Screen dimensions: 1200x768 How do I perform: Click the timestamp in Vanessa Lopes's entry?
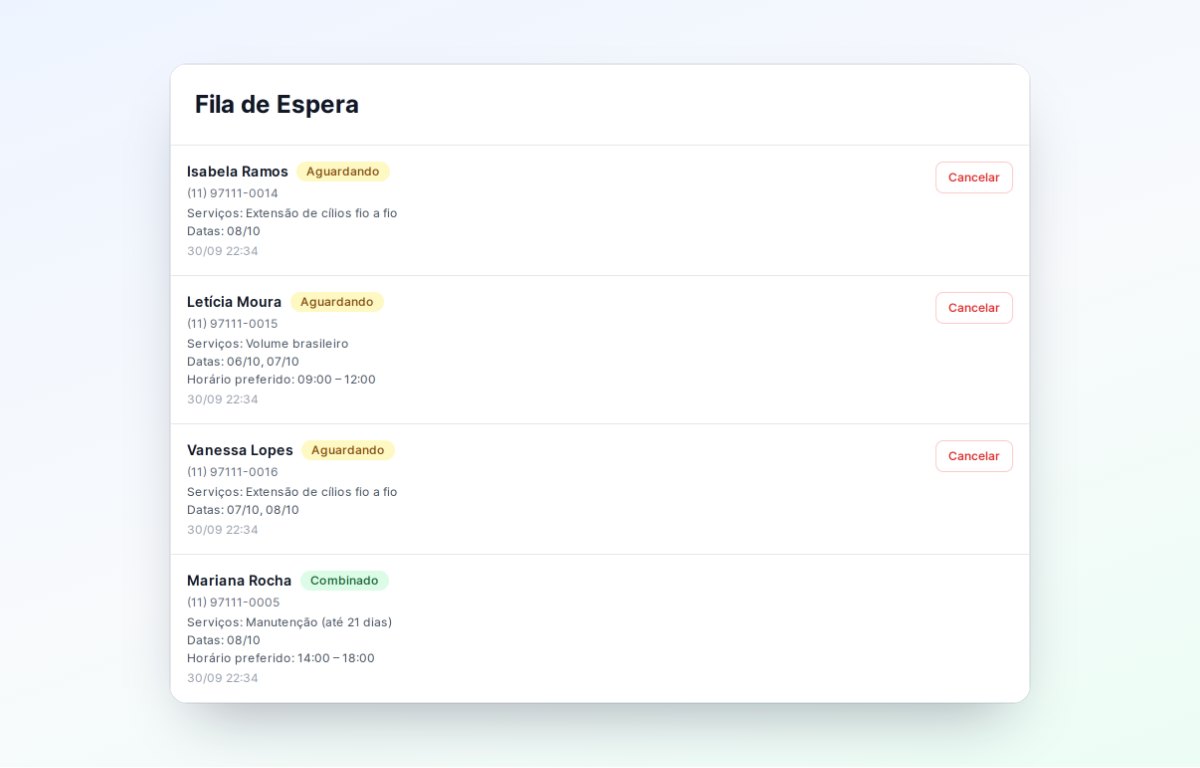(x=223, y=530)
